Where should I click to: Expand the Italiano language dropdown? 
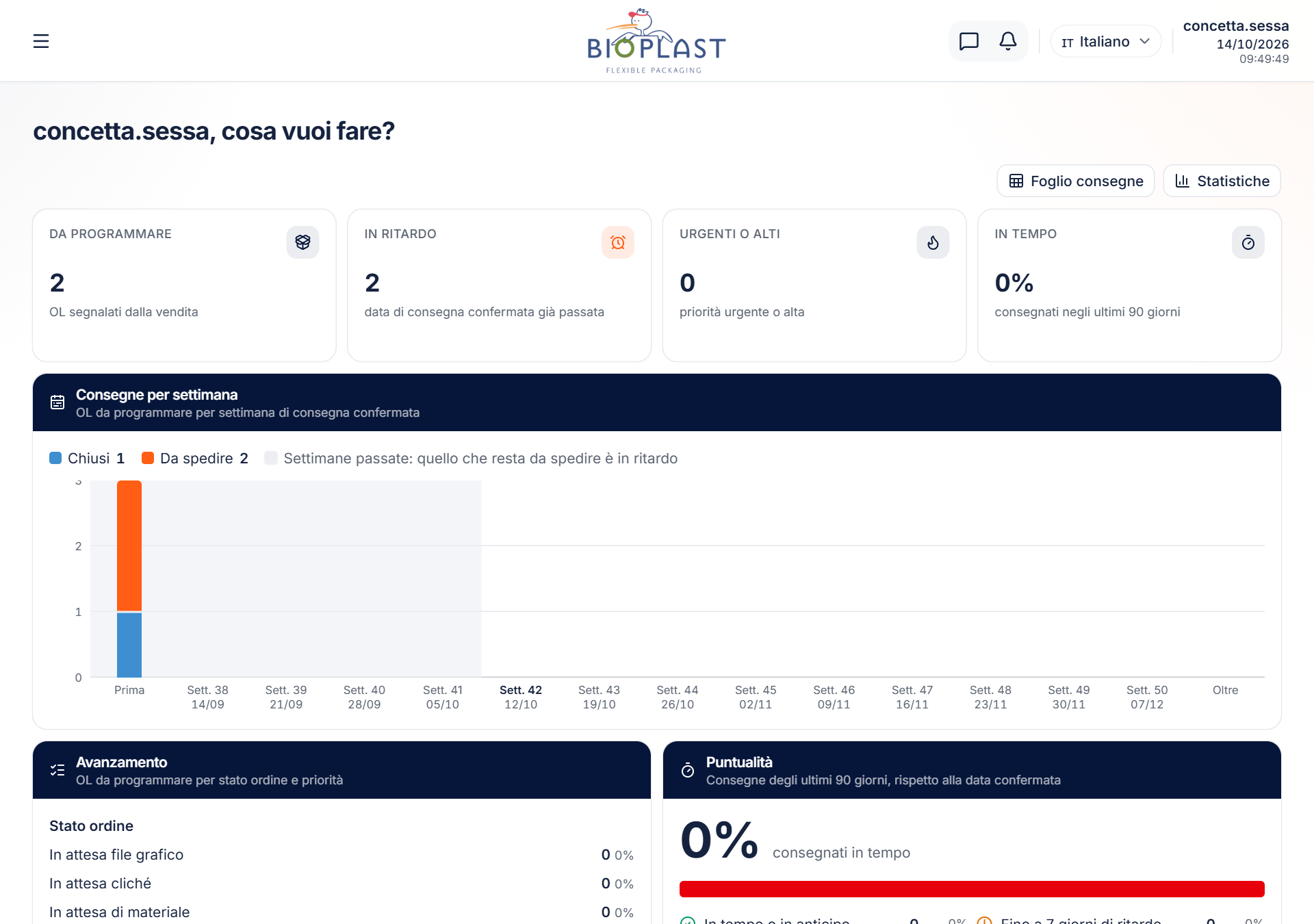[1105, 42]
